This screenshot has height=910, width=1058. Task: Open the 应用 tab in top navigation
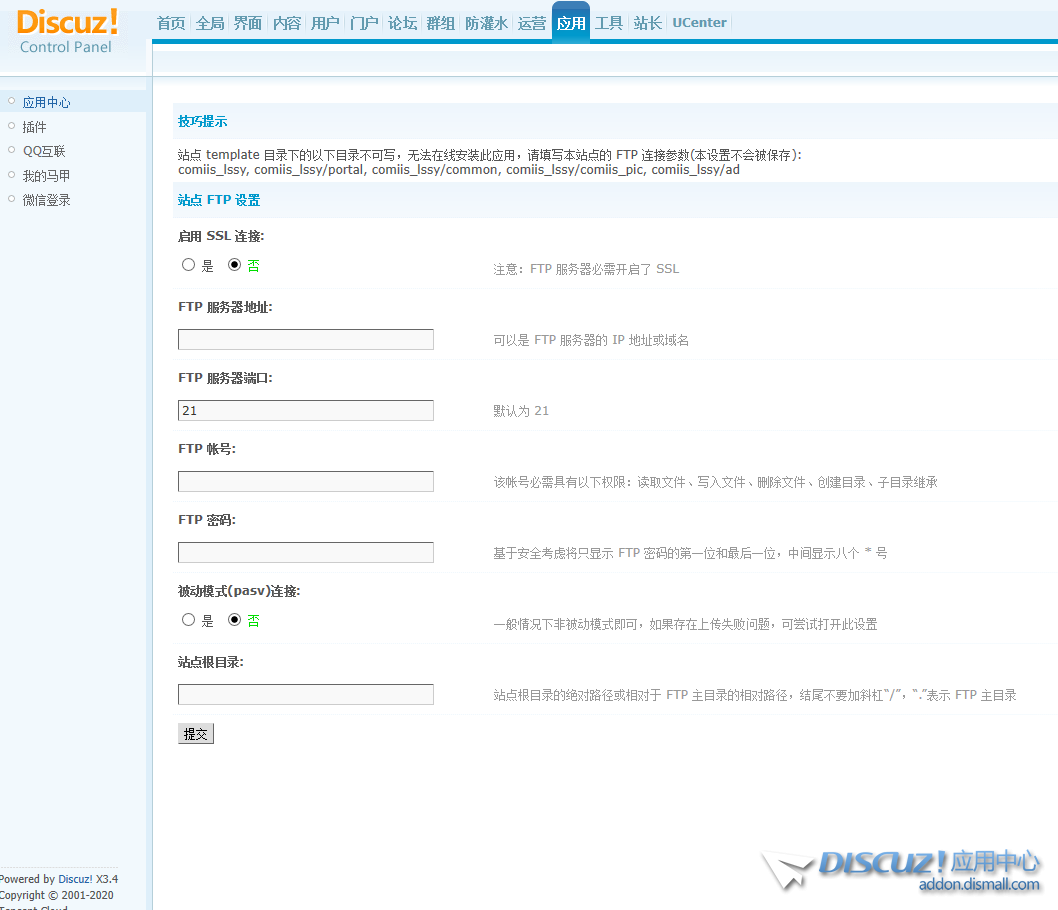coord(571,23)
